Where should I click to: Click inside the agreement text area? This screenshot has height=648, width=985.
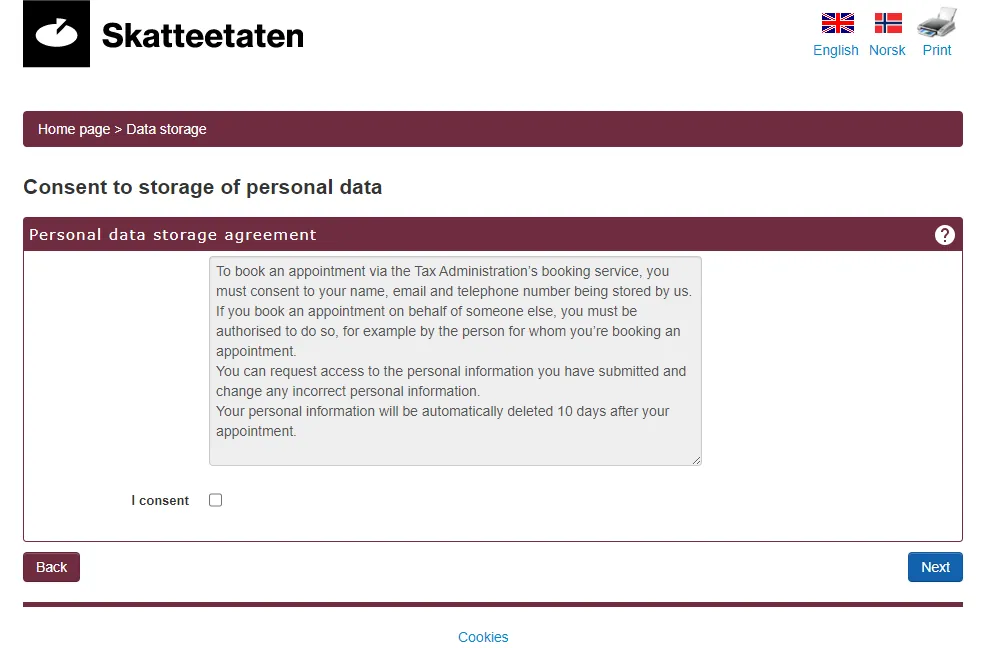point(455,360)
